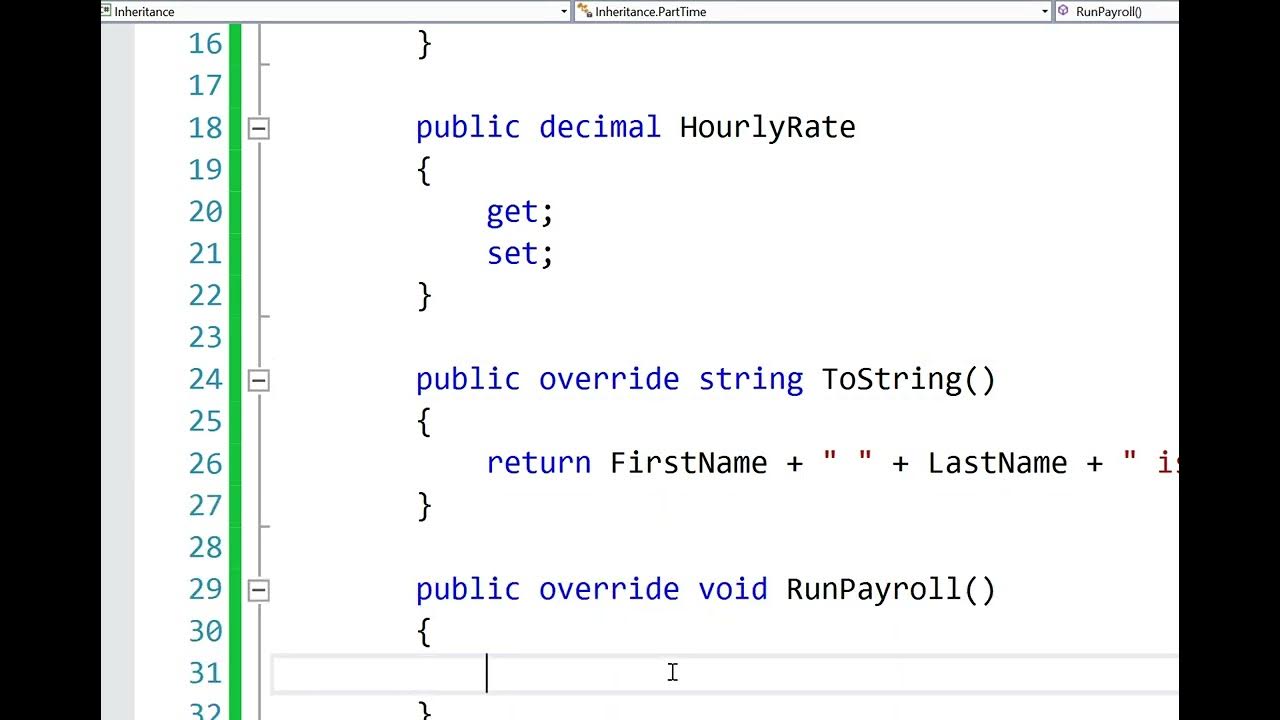This screenshot has width=1280, height=720.
Task: Click the closing brace on line 16
Action: [424, 44]
